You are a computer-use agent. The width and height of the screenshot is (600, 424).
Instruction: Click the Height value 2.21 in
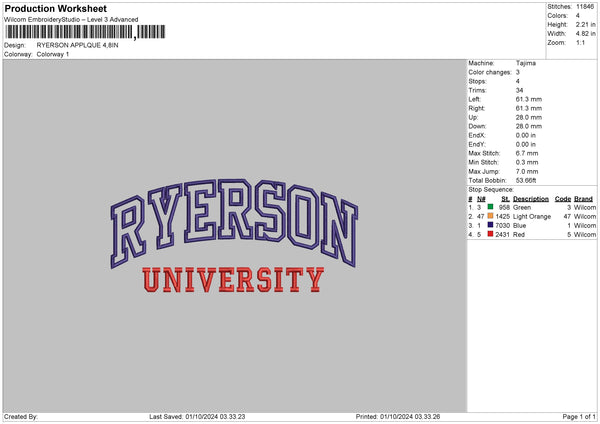(586, 24)
